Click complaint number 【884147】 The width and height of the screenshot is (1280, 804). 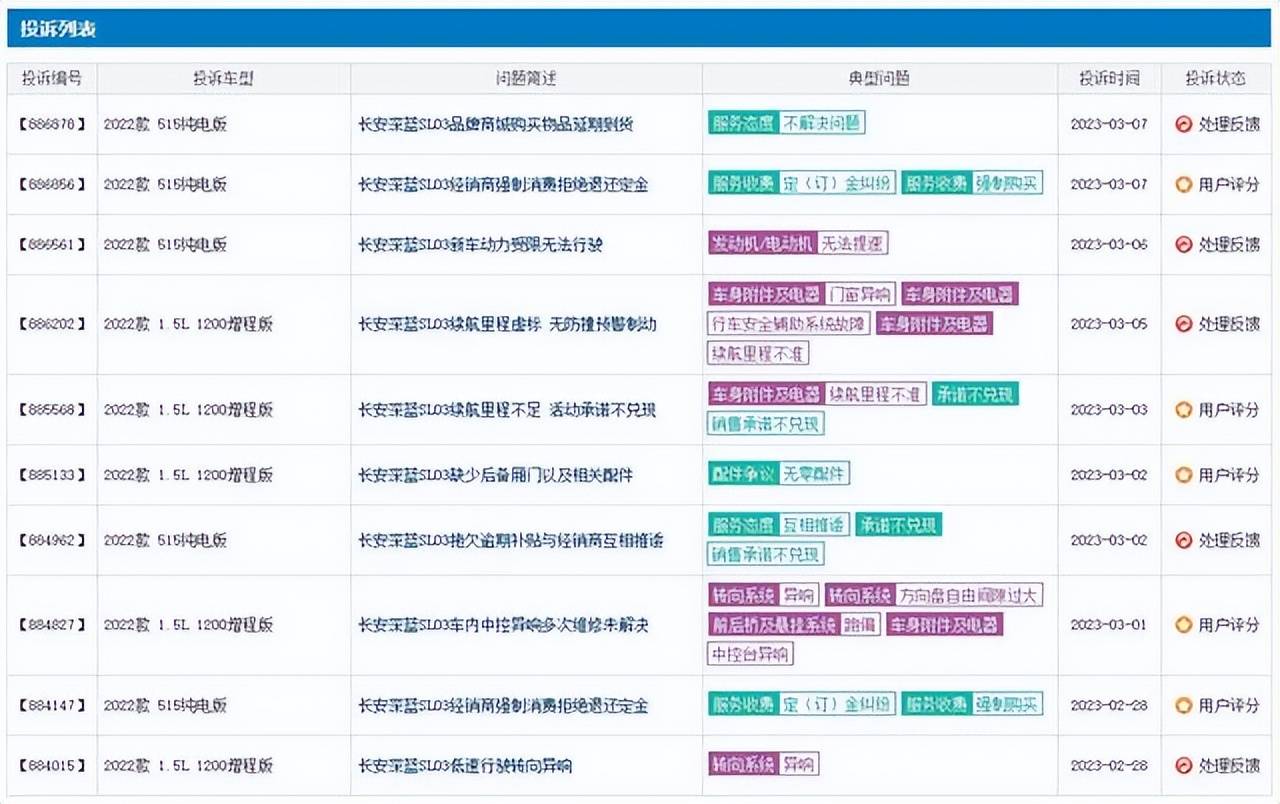52,705
